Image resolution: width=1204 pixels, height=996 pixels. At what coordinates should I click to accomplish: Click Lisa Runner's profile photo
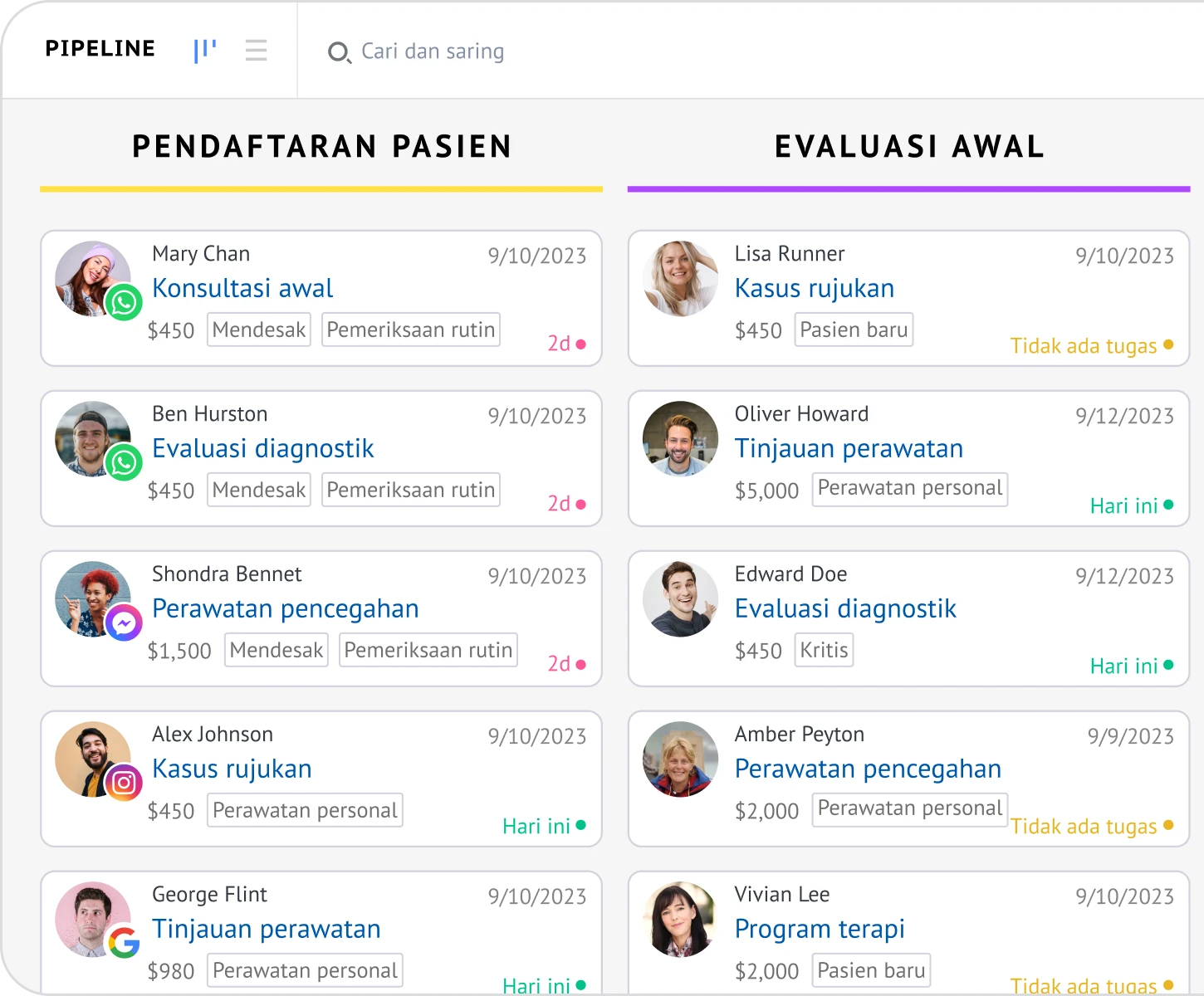(680, 279)
